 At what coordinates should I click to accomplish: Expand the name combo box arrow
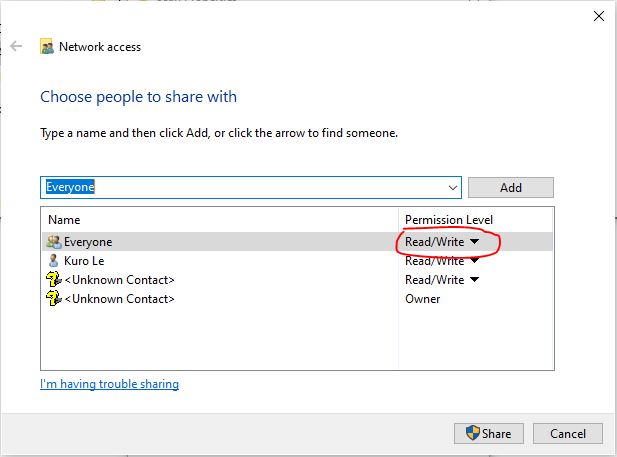[452, 187]
